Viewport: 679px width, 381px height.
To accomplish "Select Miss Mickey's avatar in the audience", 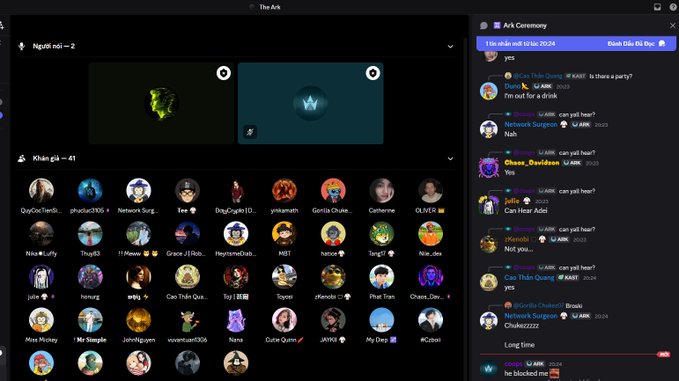I will point(41,320).
